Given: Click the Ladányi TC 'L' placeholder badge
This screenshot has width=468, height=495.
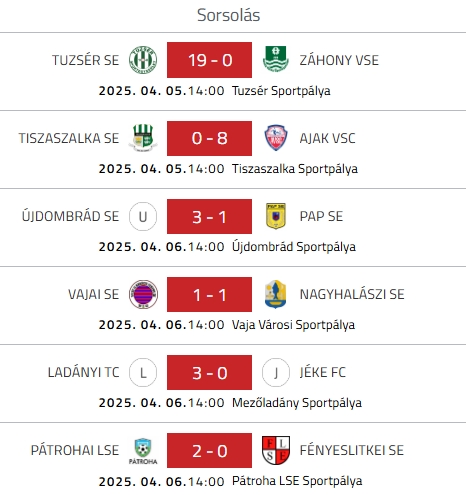Looking at the screenshot, I should pos(143,372).
